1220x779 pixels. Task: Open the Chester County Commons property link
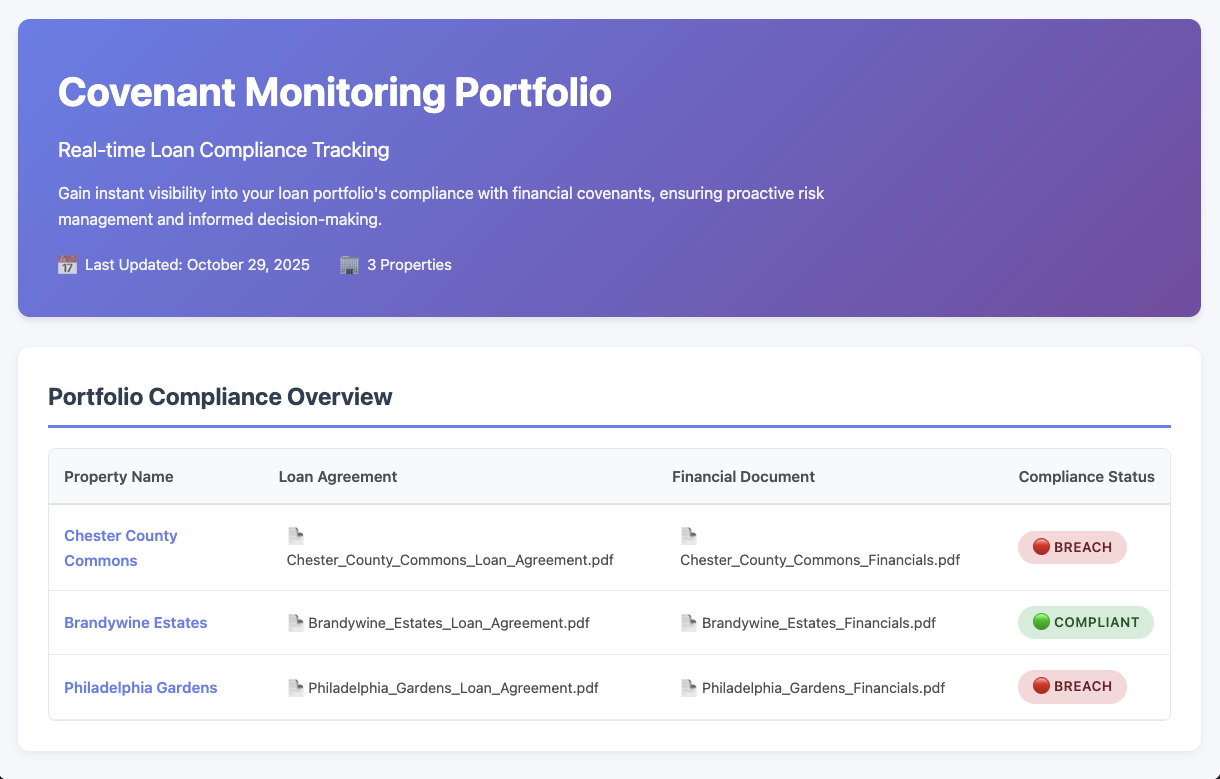(x=120, y=547)
